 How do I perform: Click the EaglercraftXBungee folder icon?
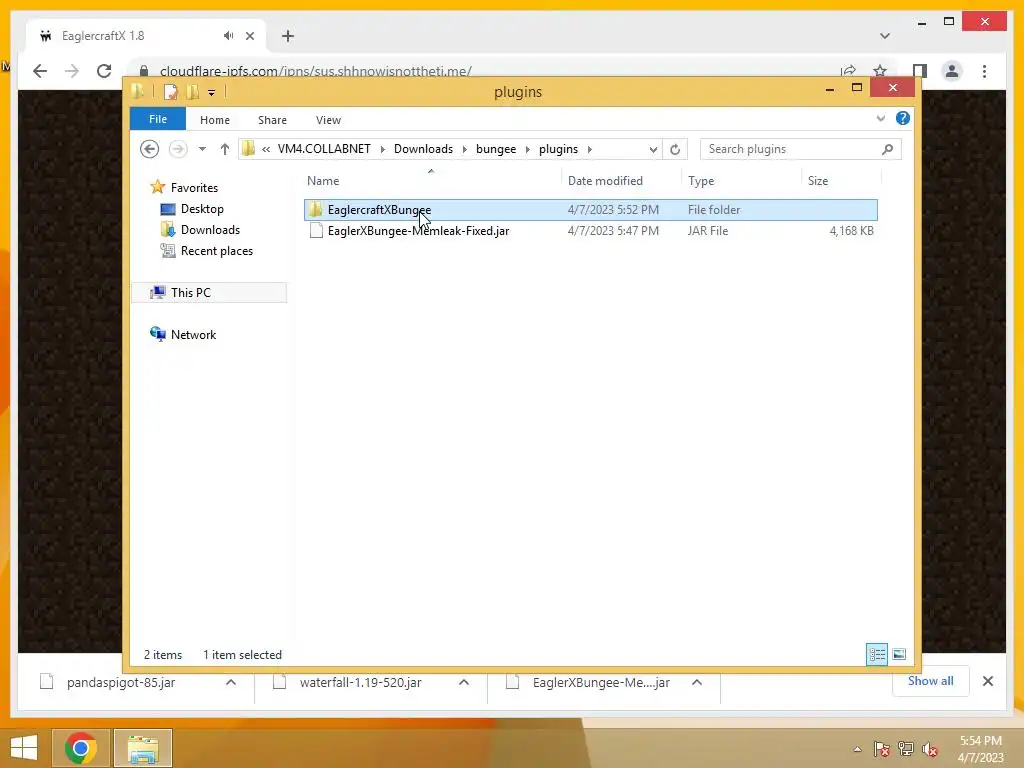pyautogui.click(x=315, y=209)
